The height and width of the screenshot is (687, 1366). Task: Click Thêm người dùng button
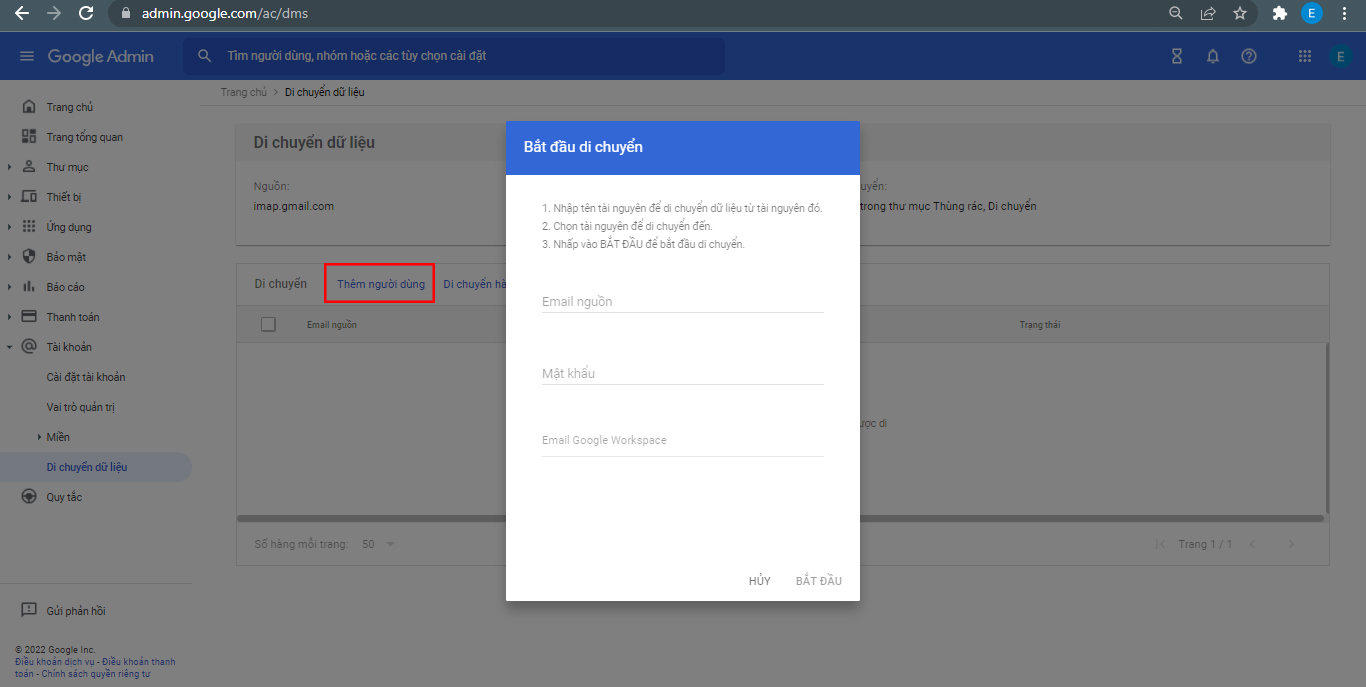point(380,284)
